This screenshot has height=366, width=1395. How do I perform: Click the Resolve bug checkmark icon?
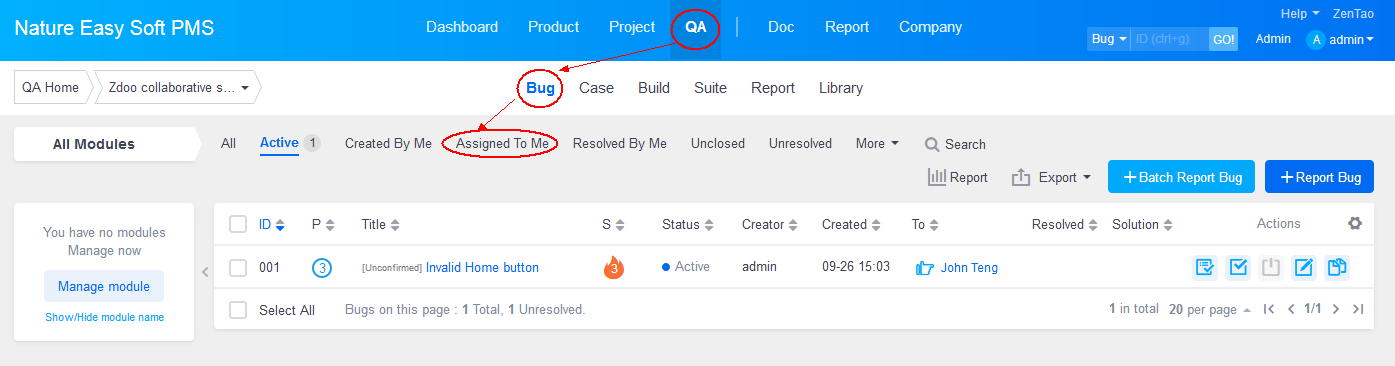point(1238,267)
